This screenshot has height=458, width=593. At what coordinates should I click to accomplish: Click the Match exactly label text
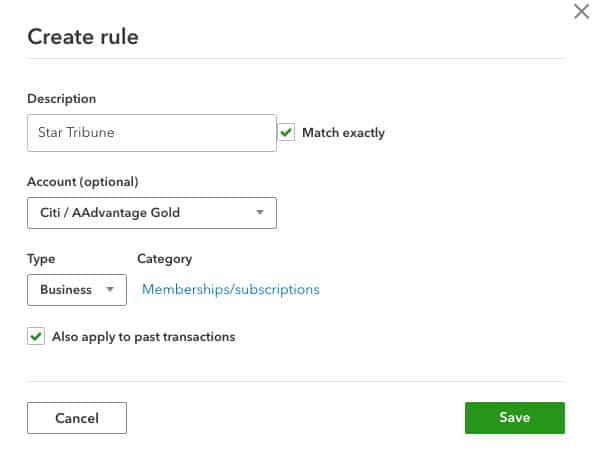[x=343, y=133]
